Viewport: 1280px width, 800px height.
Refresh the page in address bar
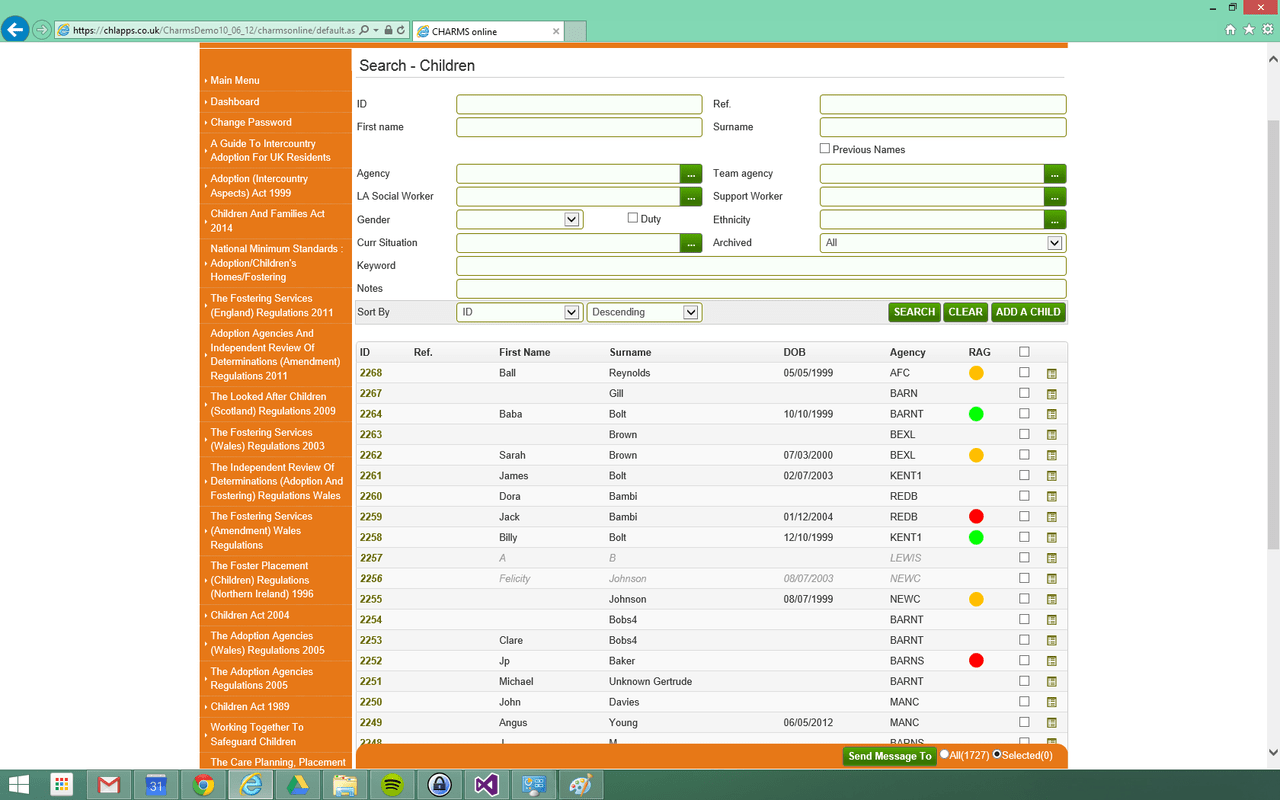pyautogui.click(x=401, y=30)
